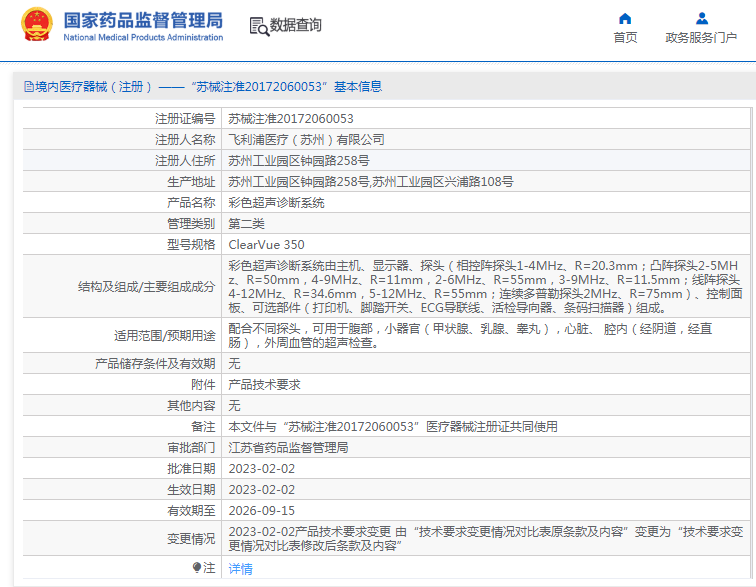
Task: Click the 结构及组成/主要组成成分 label
Action: point(147,287)
